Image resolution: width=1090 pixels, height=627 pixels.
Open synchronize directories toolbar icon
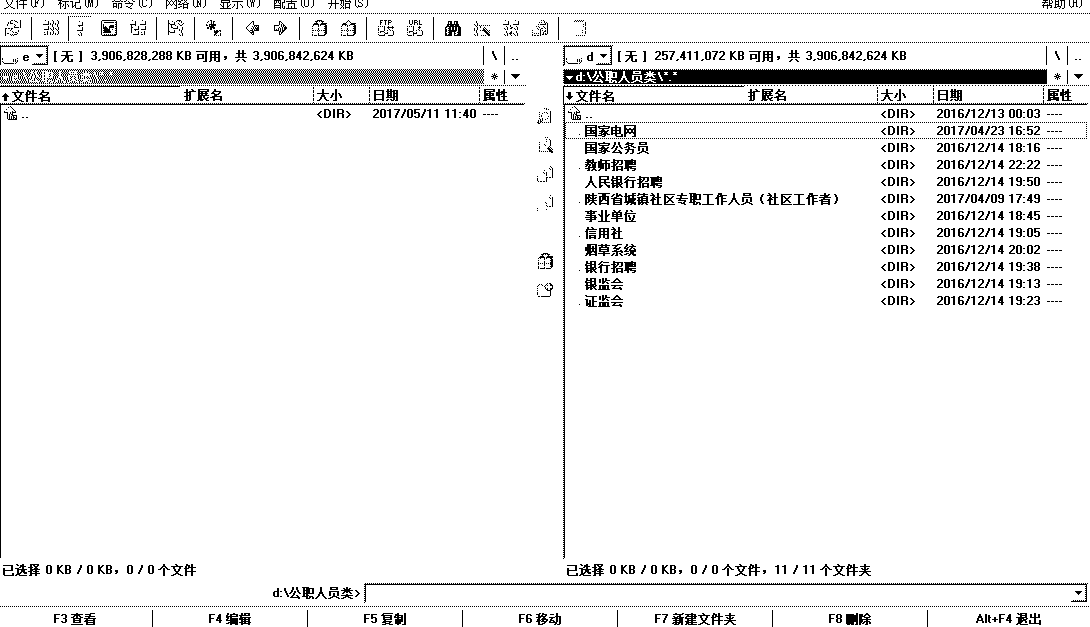511,28
